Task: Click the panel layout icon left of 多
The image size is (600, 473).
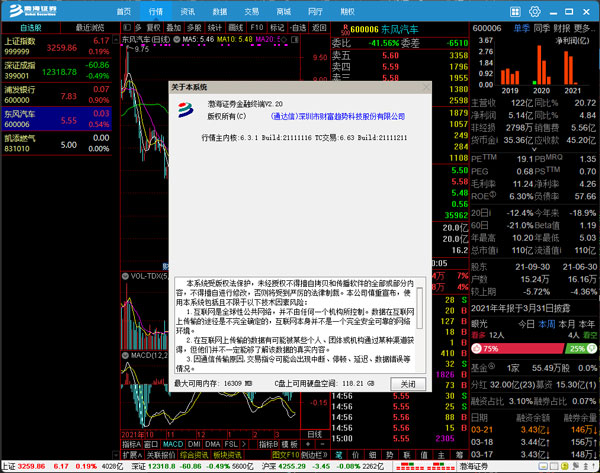Action: pos(127,28)
